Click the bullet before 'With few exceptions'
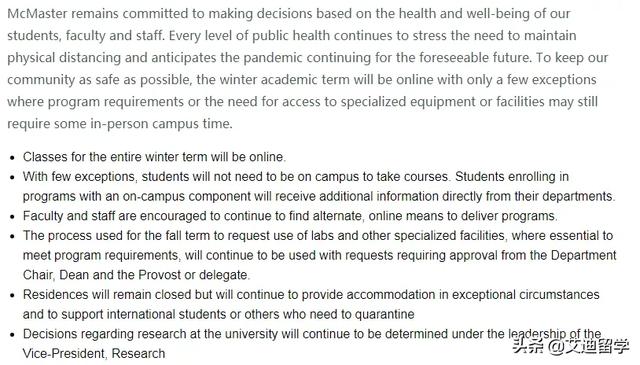The width and height of the screenshot is (640, 365). coord(13,178)
